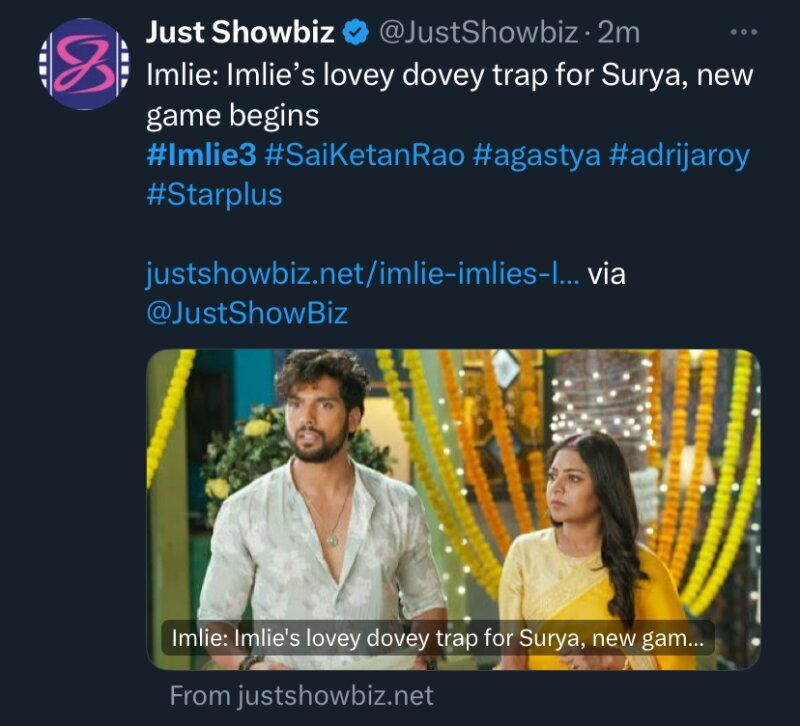The height and width of the screenshot is (726, 800).
Task: Click the word 'via' in the tweet
Action: click(606, 273)
